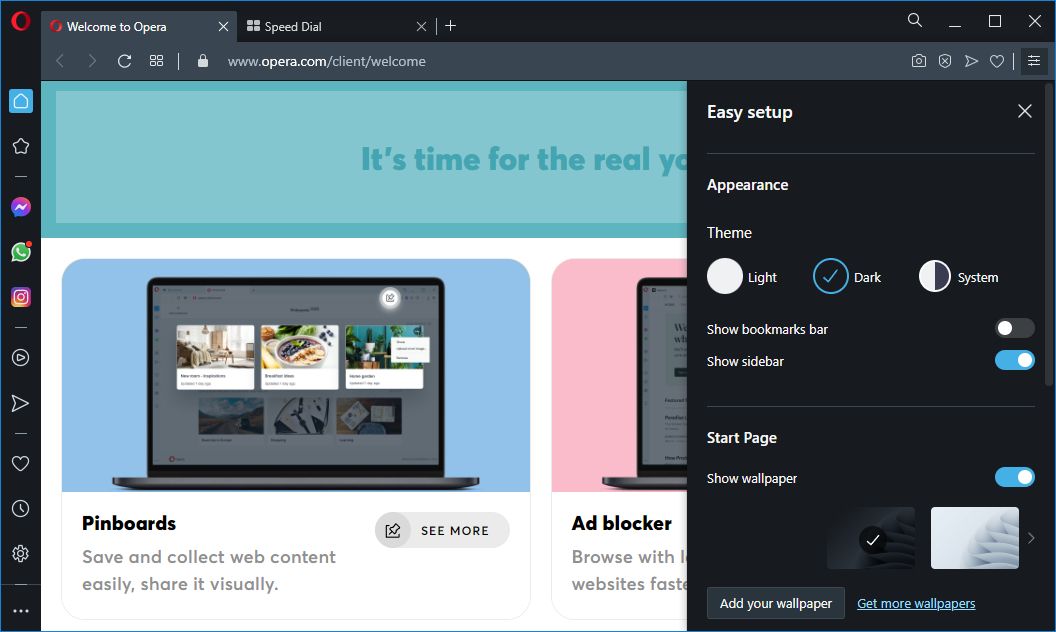Toggle the Easy setup button in the toolbar
Viewport: 1056px width, 632px height.
coord(1034,61)
